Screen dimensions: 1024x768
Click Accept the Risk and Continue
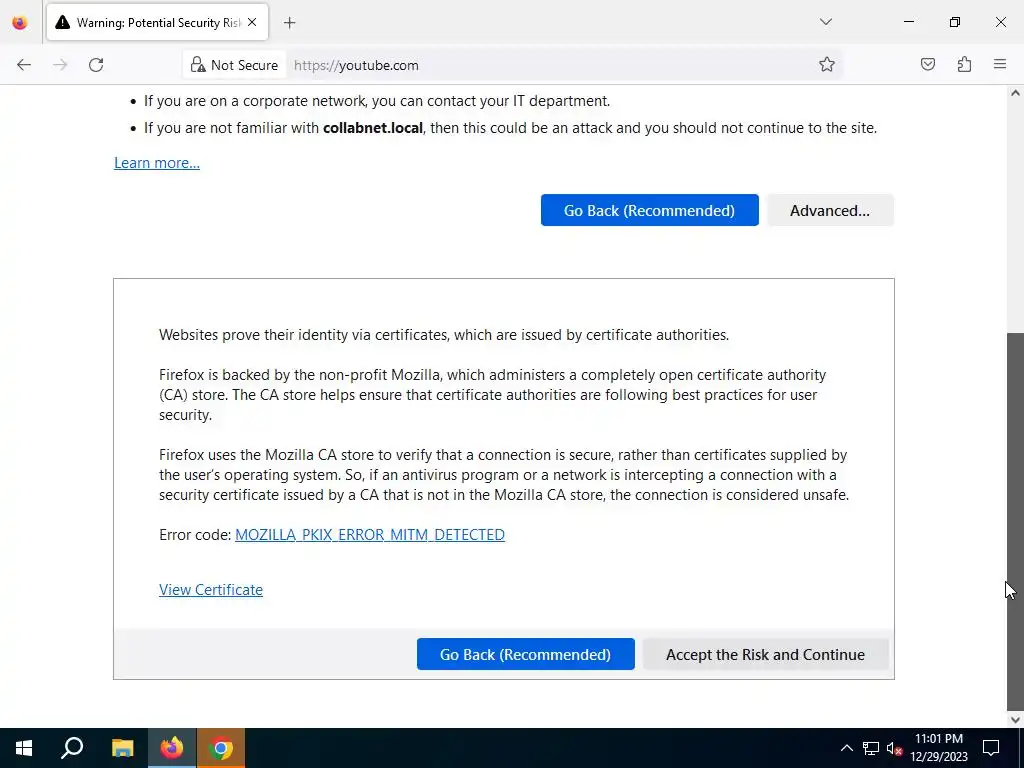(765, 654)
